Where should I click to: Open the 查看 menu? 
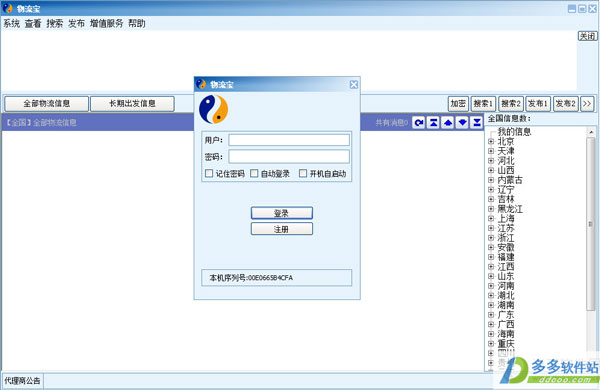click(33, 24)
